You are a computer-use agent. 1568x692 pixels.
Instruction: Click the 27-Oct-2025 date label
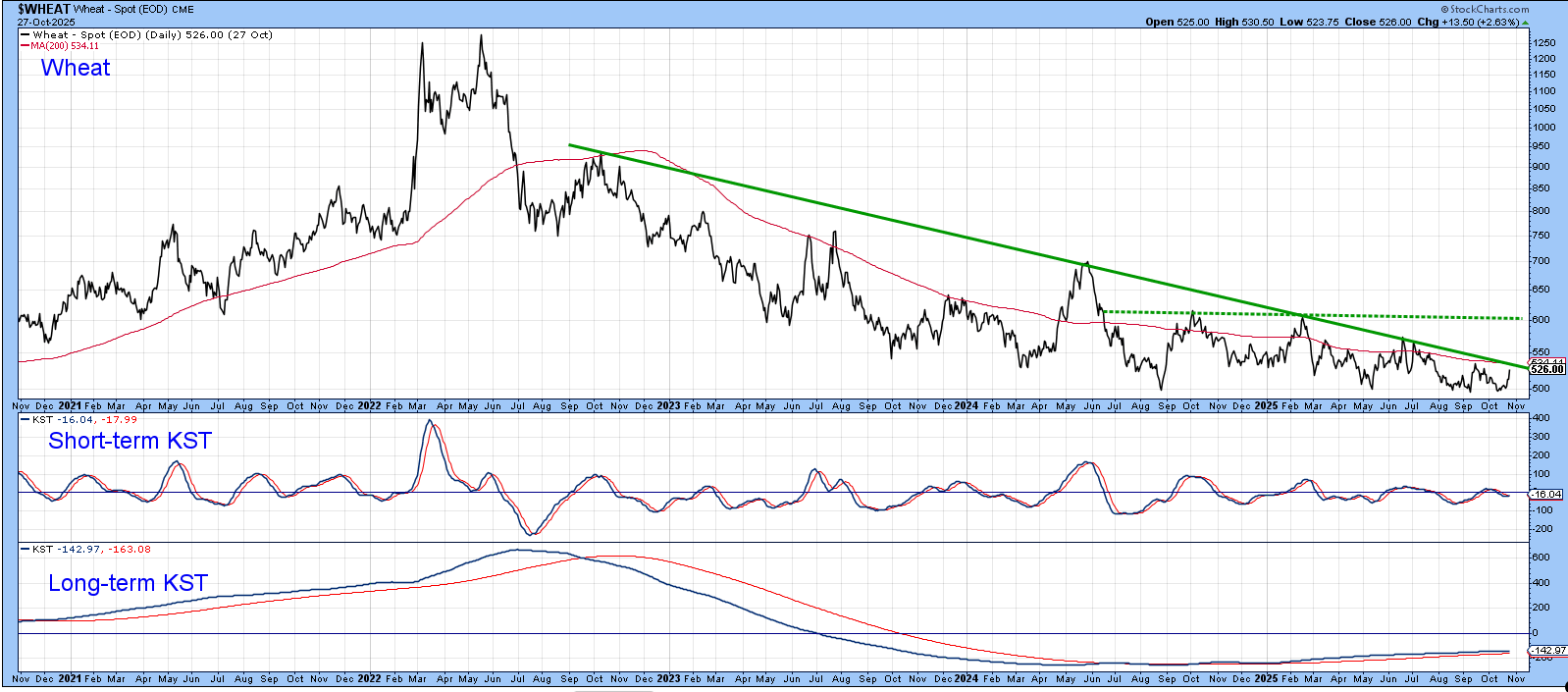(46, 22)
